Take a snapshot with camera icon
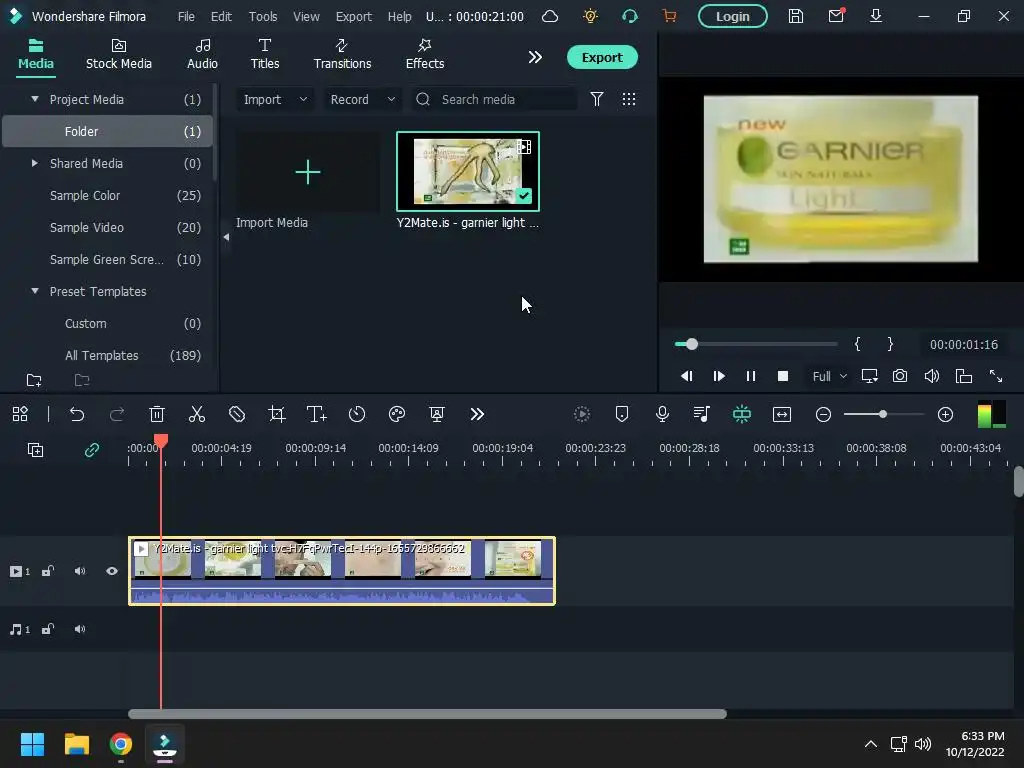The width and height of the screenshot is (1024, 768). (x=900, y=376)
